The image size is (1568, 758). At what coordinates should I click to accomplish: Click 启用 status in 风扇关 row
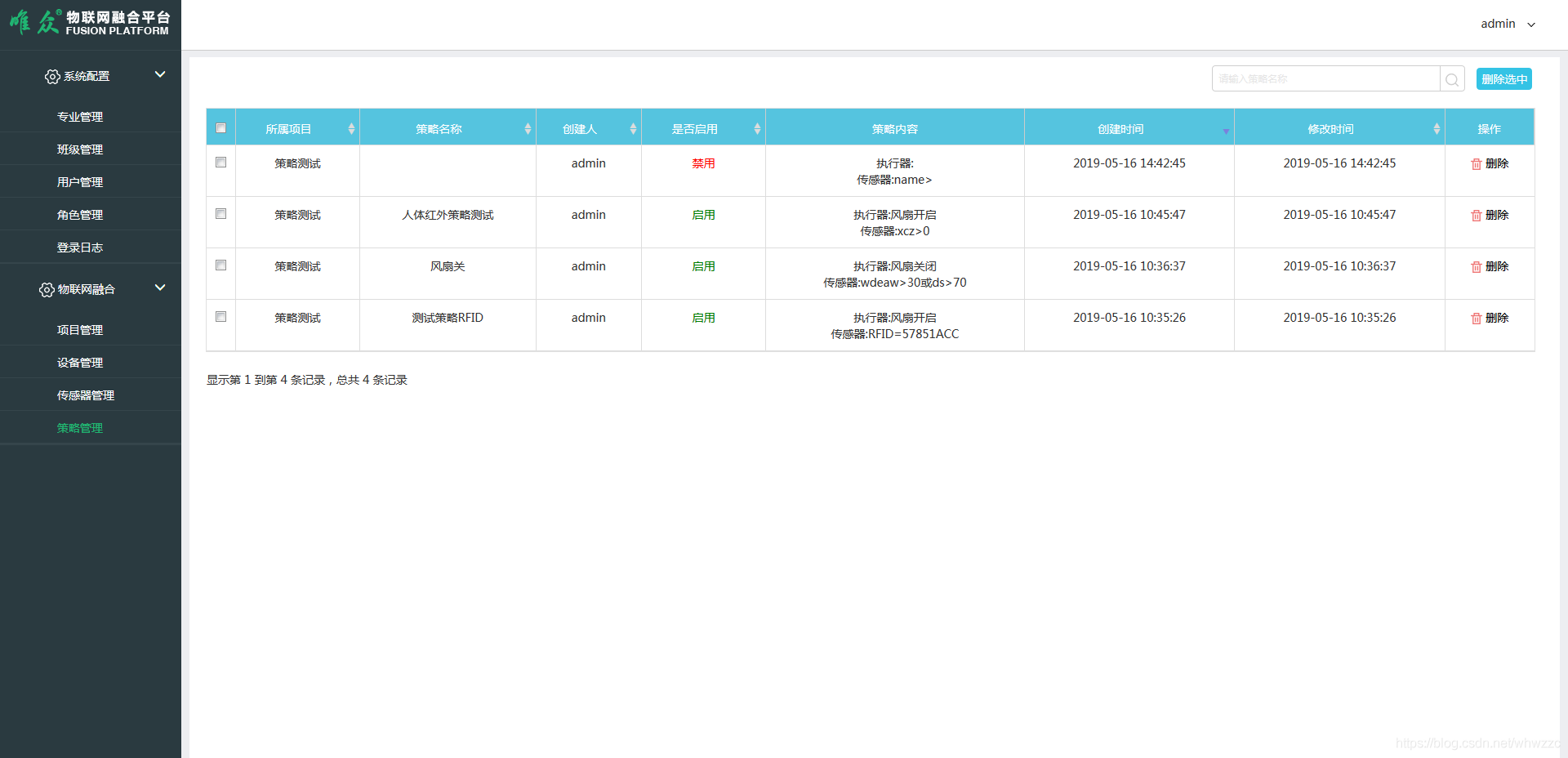703,266
